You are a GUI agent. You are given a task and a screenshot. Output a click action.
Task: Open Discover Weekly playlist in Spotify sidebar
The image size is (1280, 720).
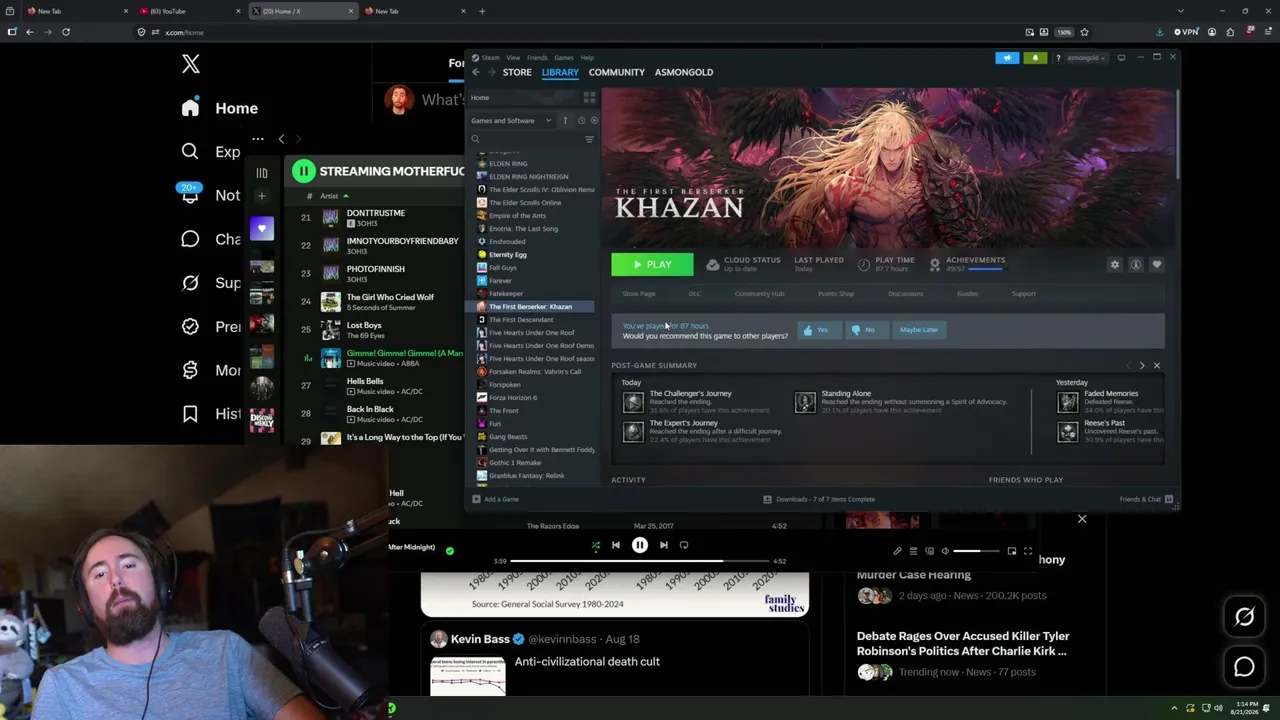pos(262,420)
